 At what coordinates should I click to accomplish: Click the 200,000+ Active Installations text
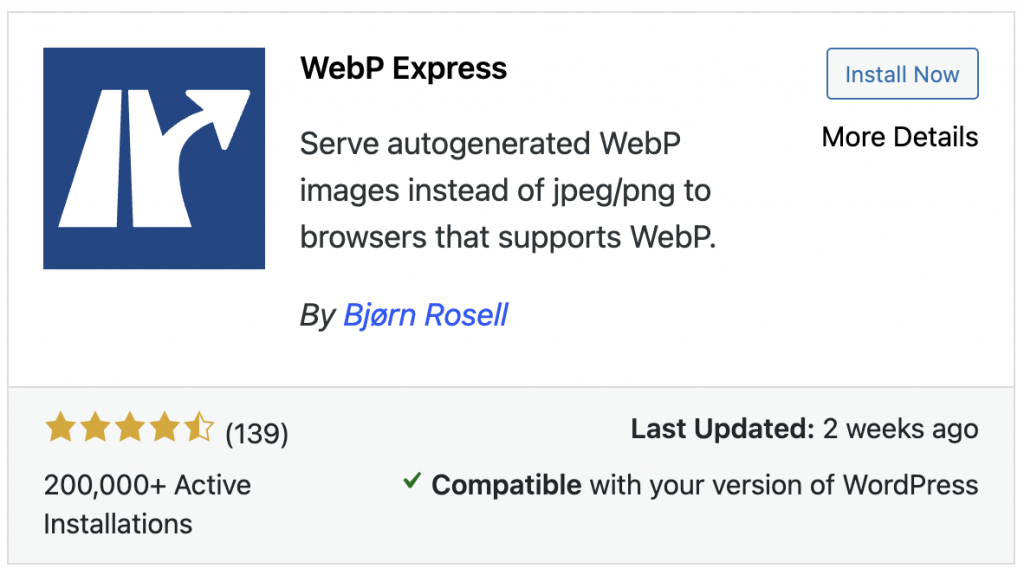147,503
